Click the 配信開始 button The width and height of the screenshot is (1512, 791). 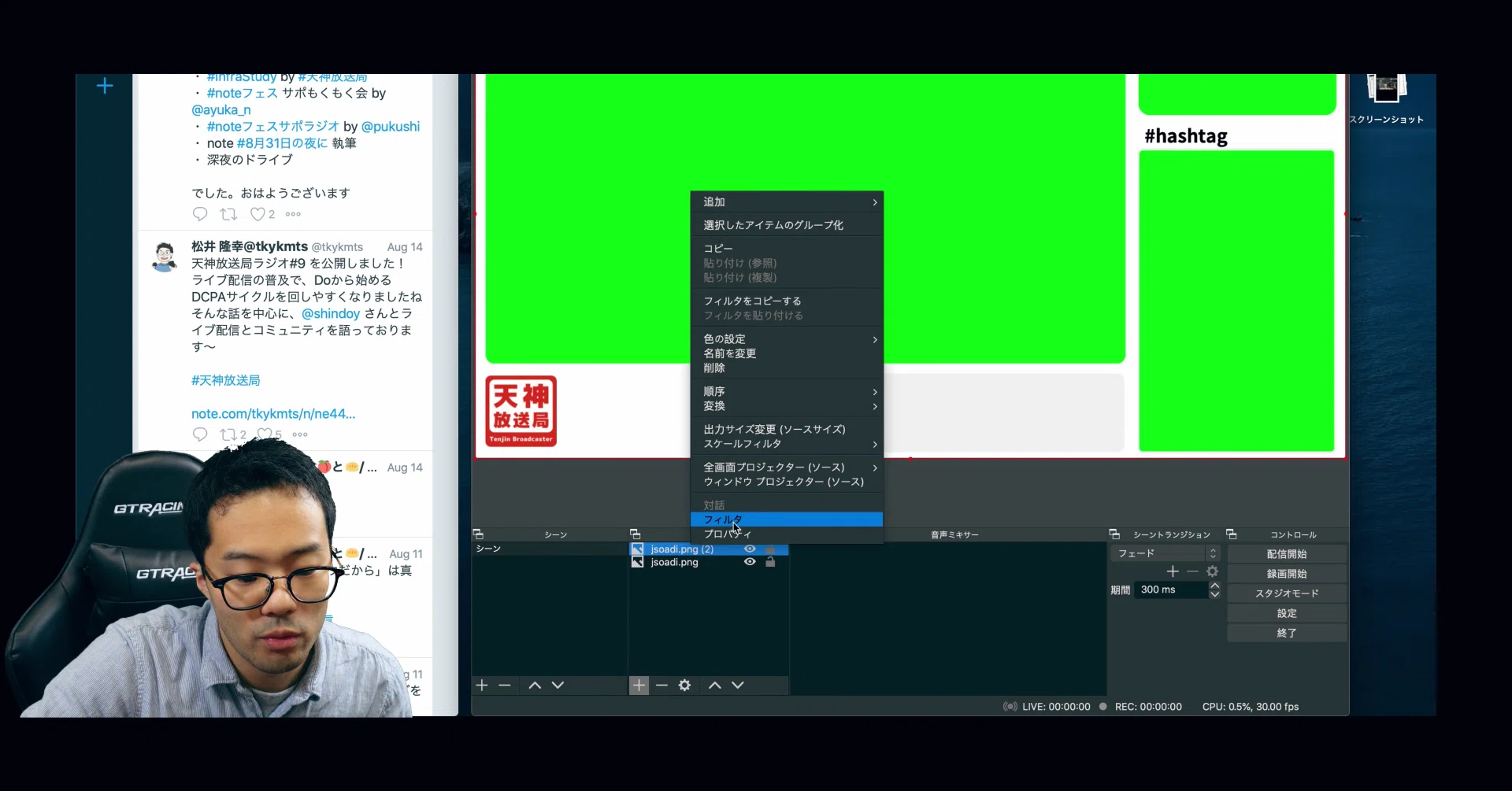(x=1287, y=554)
